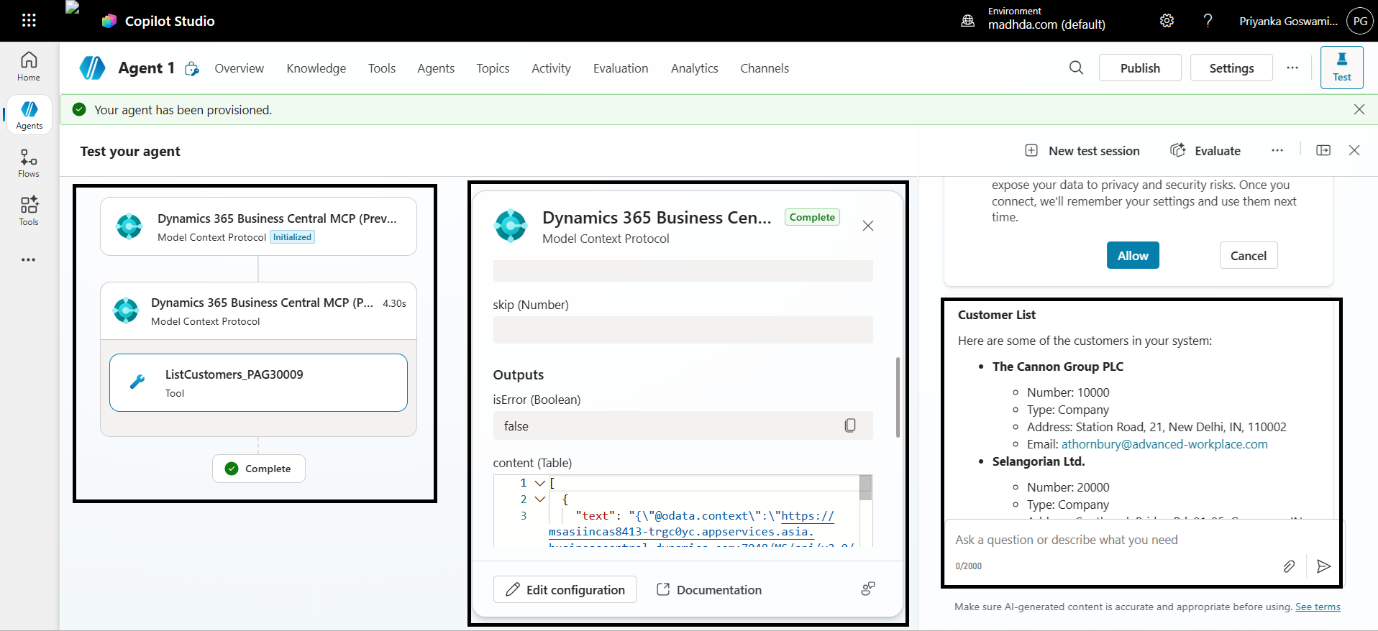The image size is (1378, 631).
Task: Open the gear icon beside Documentation
Action: [x=867, y=589]
